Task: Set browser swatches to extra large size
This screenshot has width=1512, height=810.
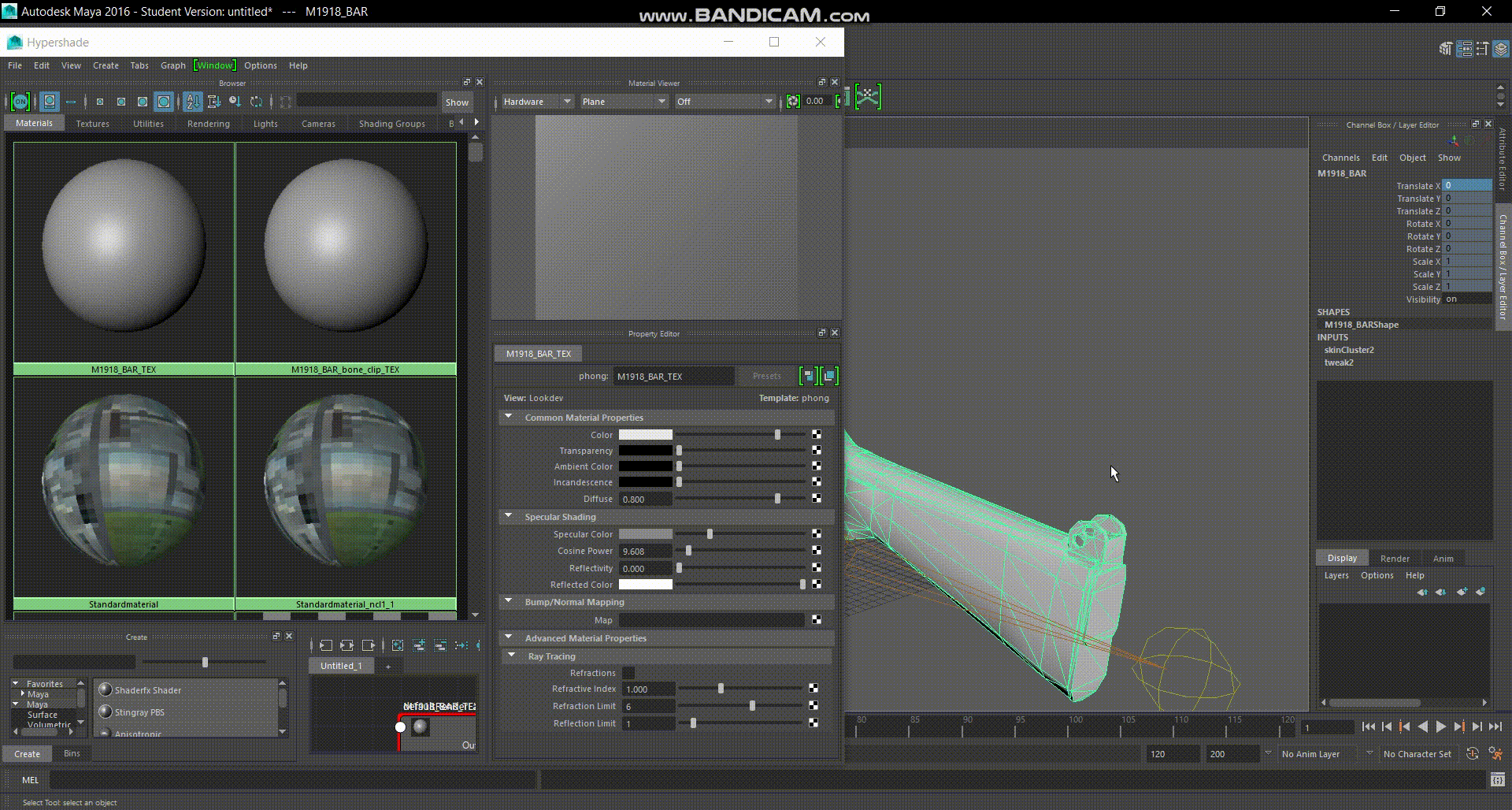Action: tap(164, 102)
